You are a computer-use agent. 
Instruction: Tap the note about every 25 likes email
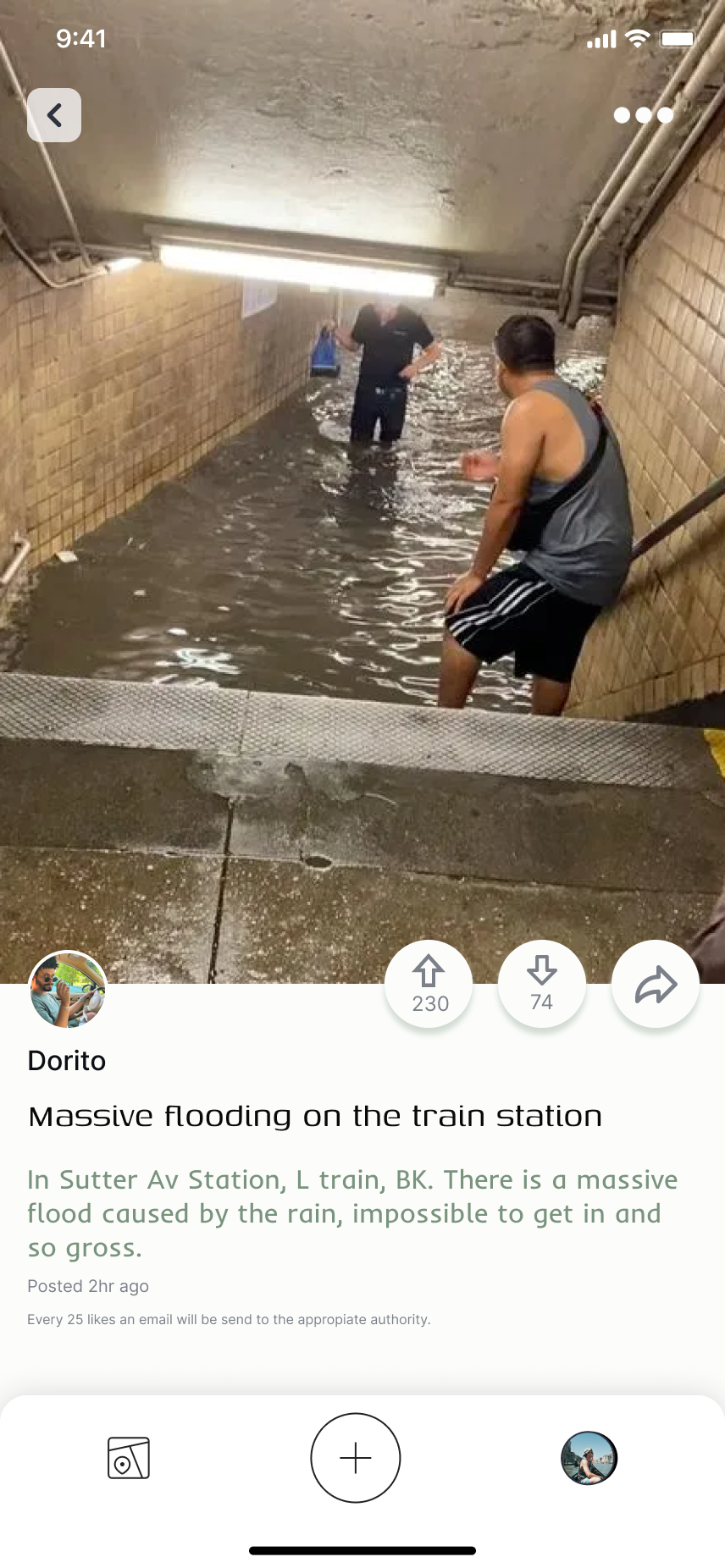pos(229,1319)
